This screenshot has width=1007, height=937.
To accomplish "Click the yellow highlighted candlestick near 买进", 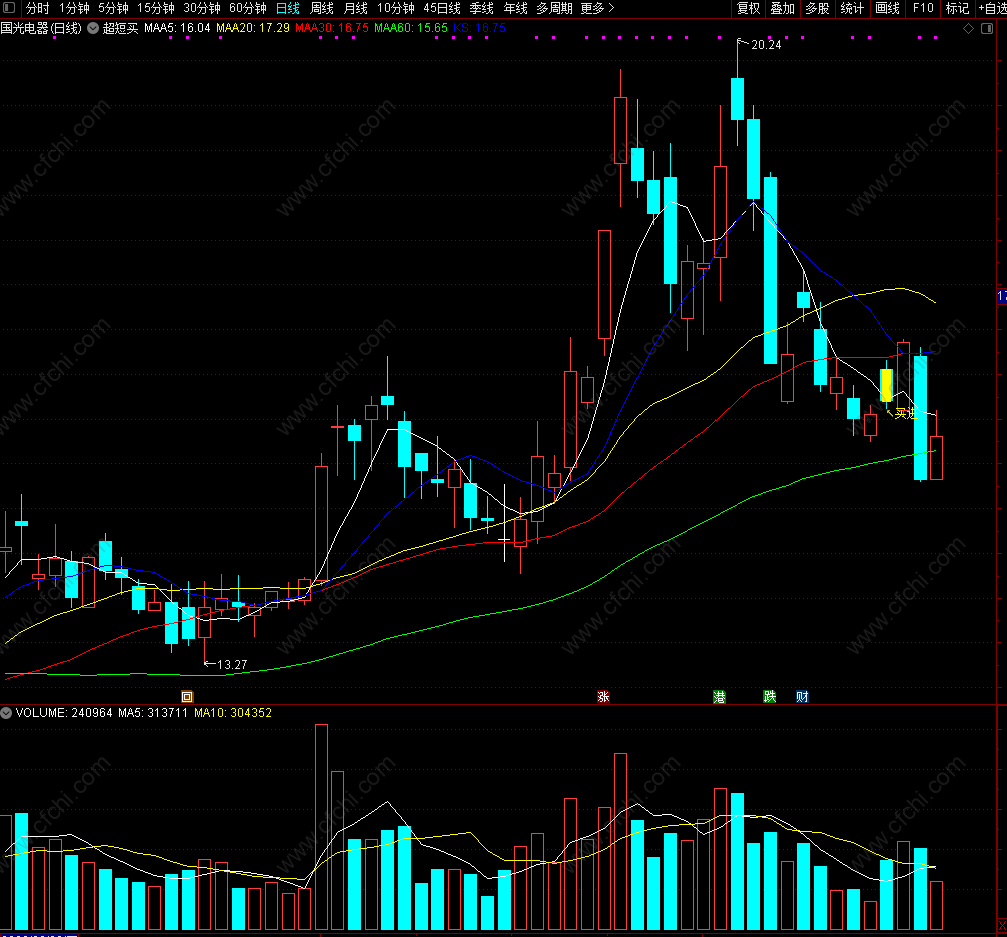I will point(886,385).
